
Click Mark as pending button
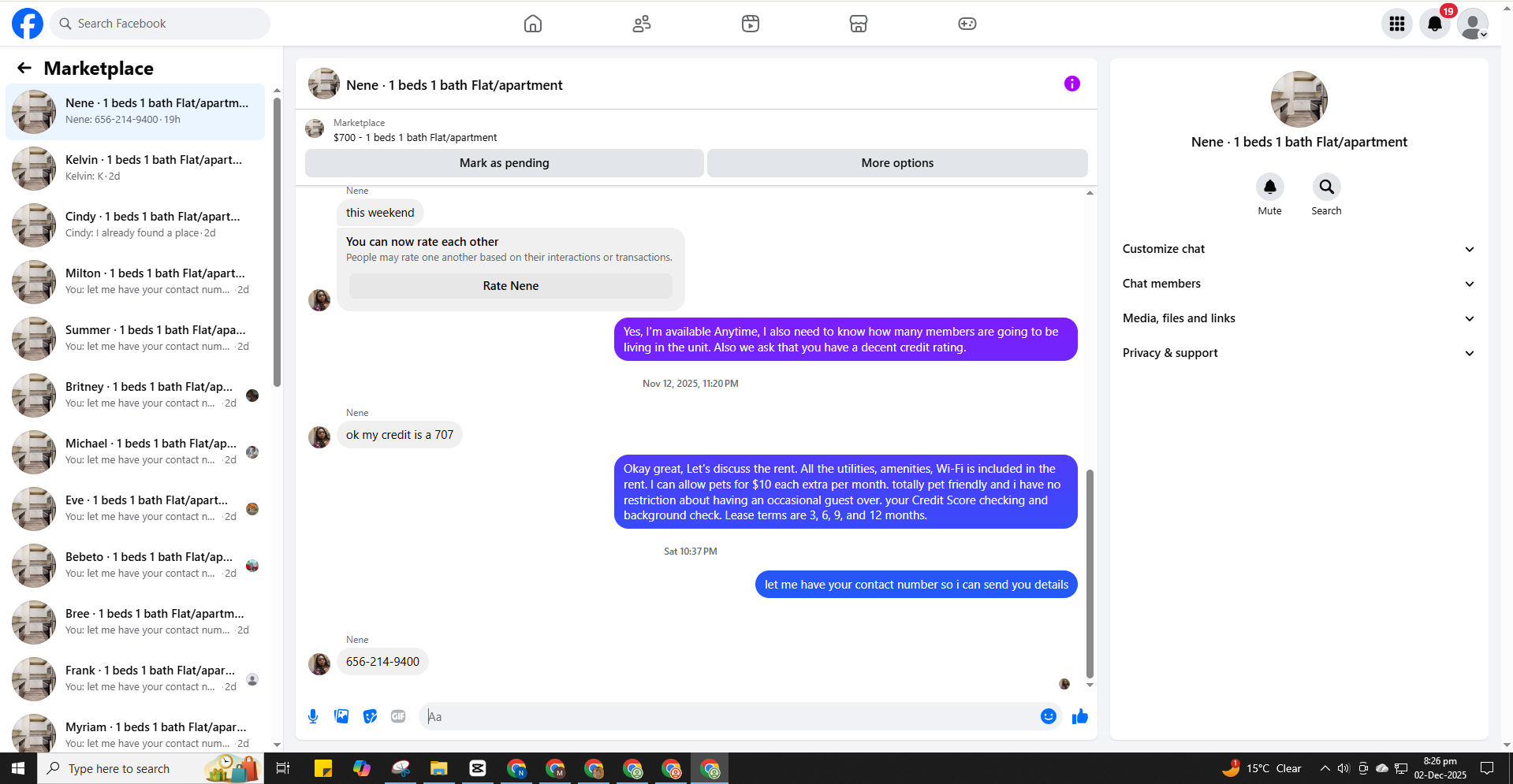pos(505,163)
